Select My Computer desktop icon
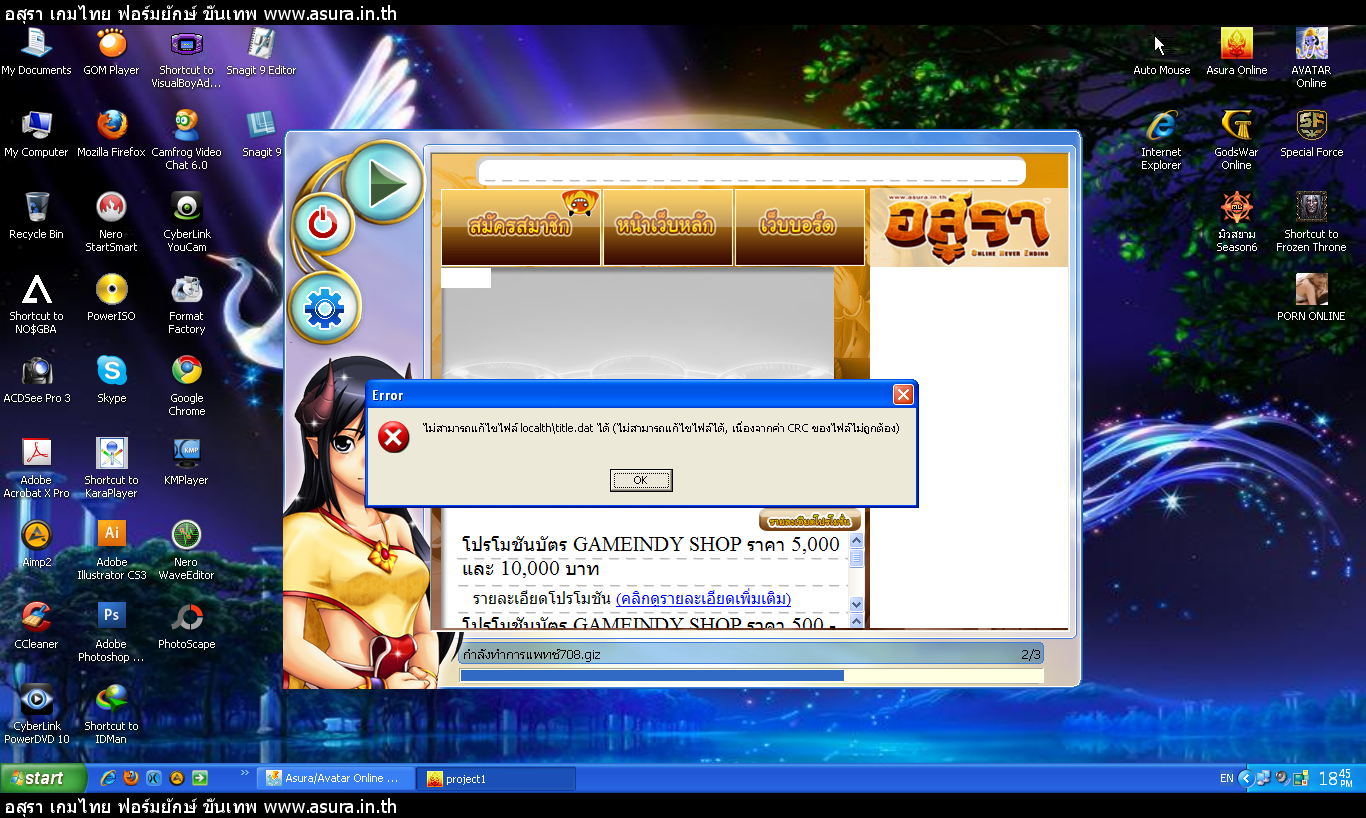1366x818 pixels. click(x=37, y=134)
